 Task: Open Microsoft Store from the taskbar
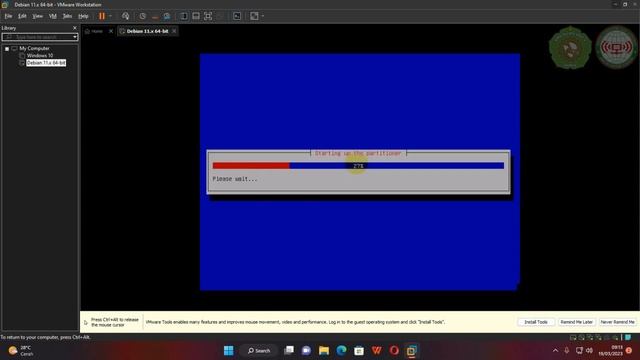[x=359, y=350]
